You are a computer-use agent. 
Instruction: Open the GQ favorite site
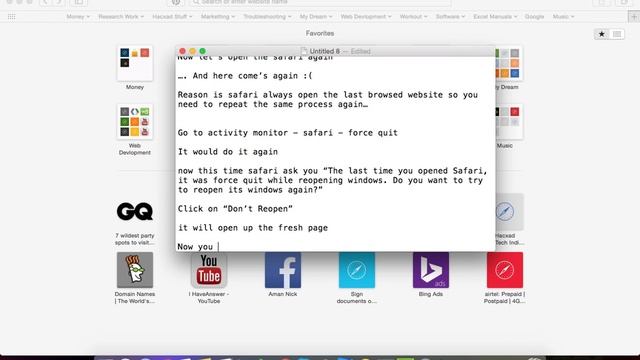point(135,211)
